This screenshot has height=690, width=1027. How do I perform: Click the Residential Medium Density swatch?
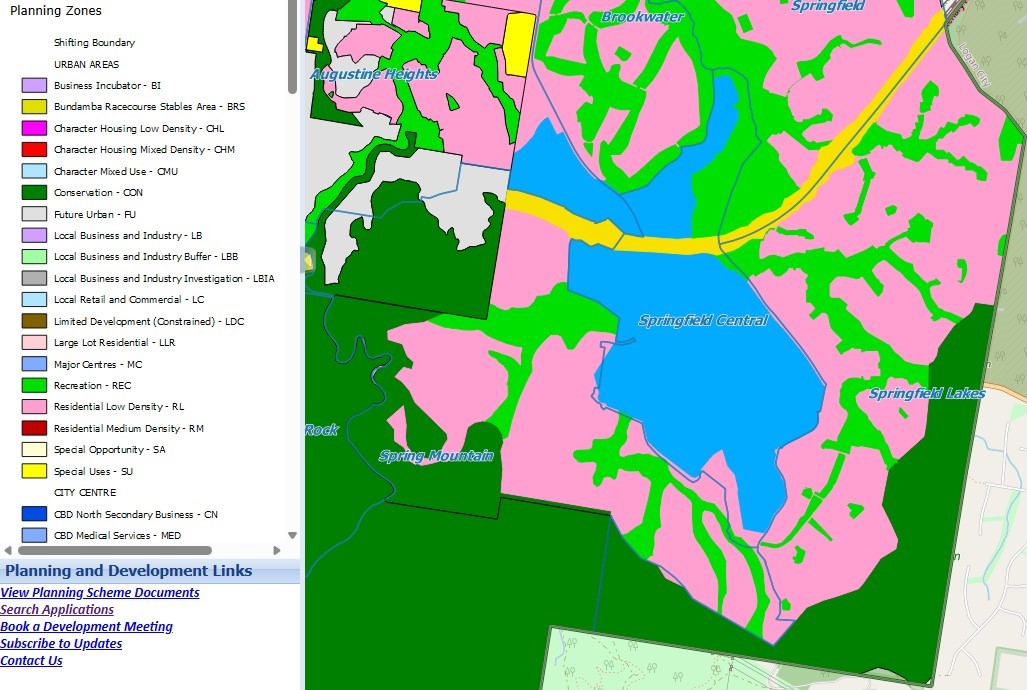coord(34,429)
